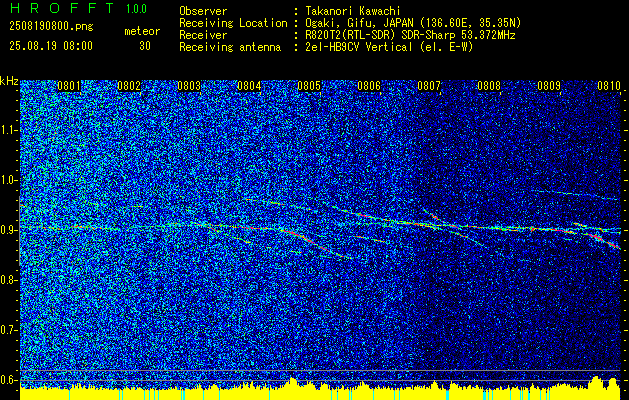The width and height of the screenshot is (629, 400).
Task: Click the 0810 time marker
Action: tap(609, 86)
